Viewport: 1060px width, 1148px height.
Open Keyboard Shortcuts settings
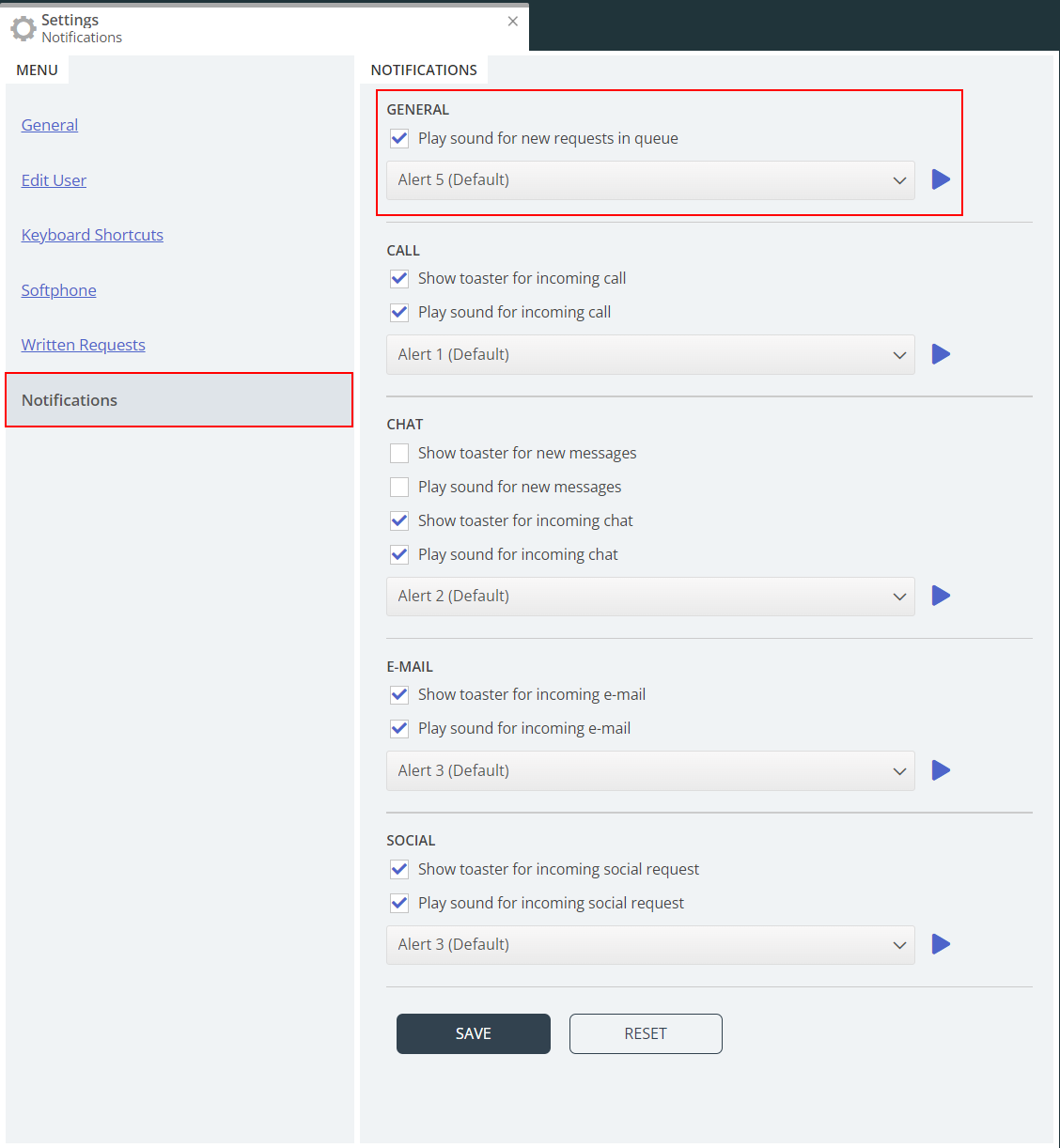click(x=92, y=235)
